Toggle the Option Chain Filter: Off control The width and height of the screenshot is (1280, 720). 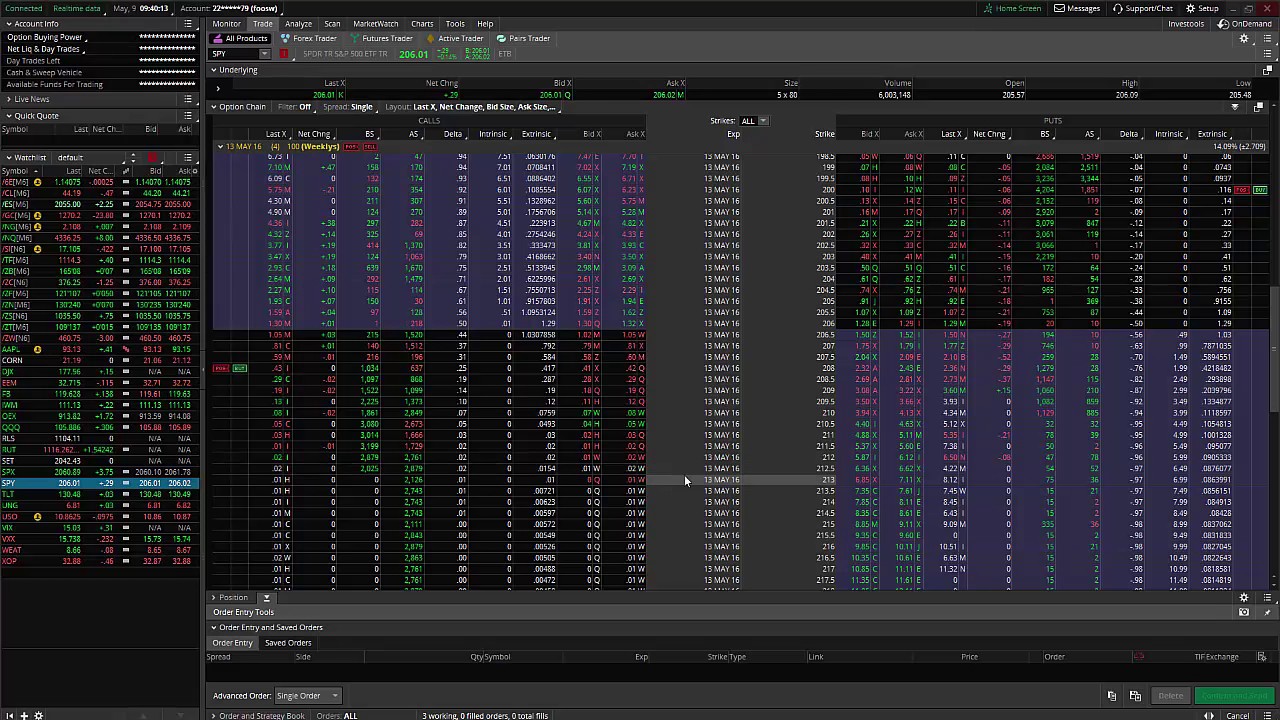point(294,107)
